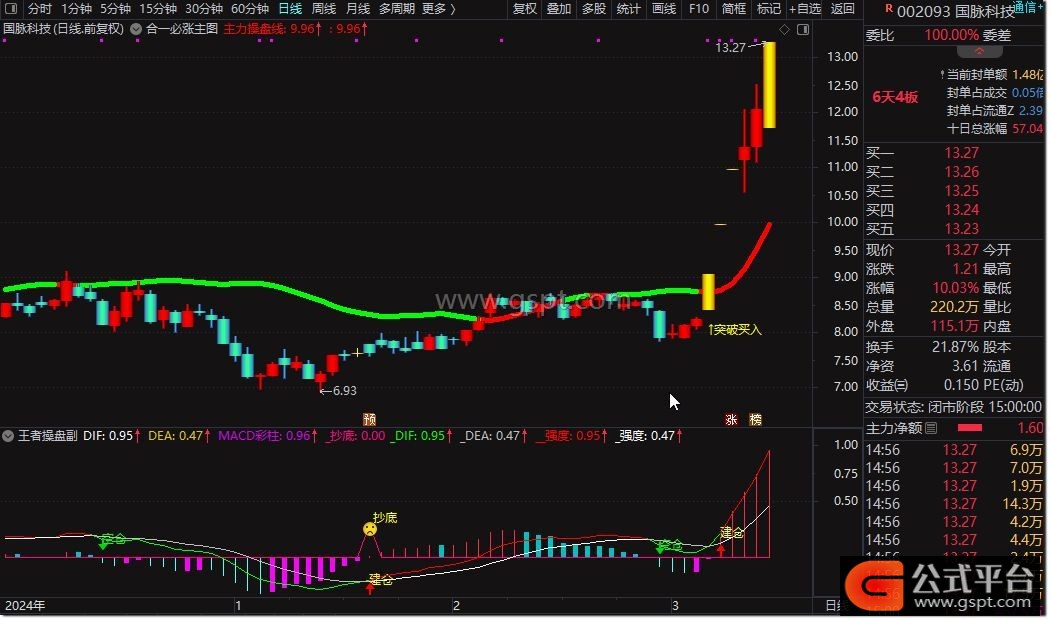
Task: Click the 王者操盘副 indicator name
Action: pos(48,436)
